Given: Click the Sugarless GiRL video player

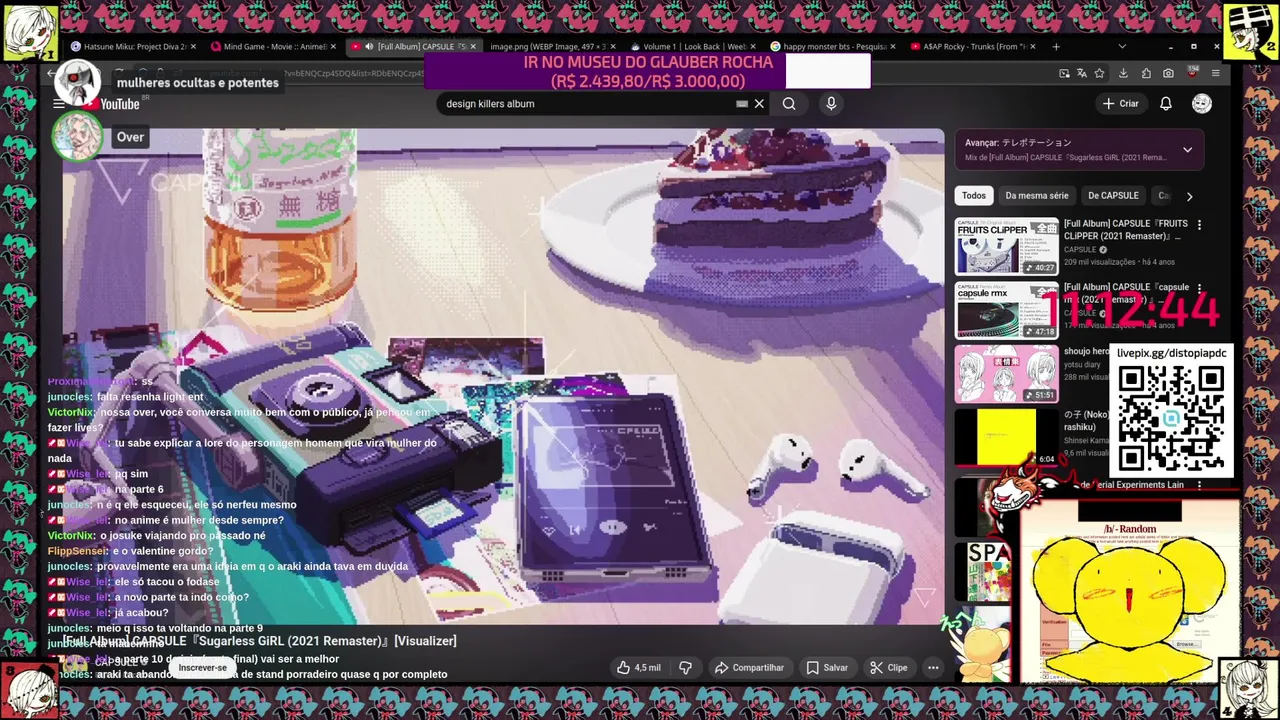Looking at the screenshot, I should pos(503,376).
